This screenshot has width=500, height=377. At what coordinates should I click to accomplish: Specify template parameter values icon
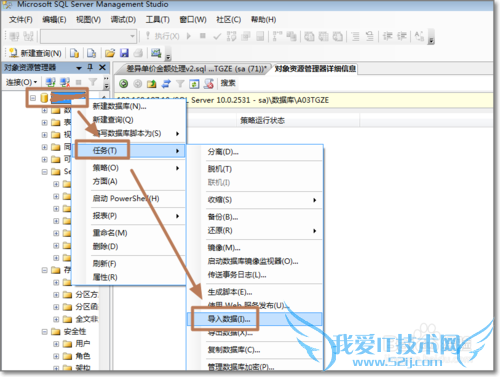[x=419, y=36]
